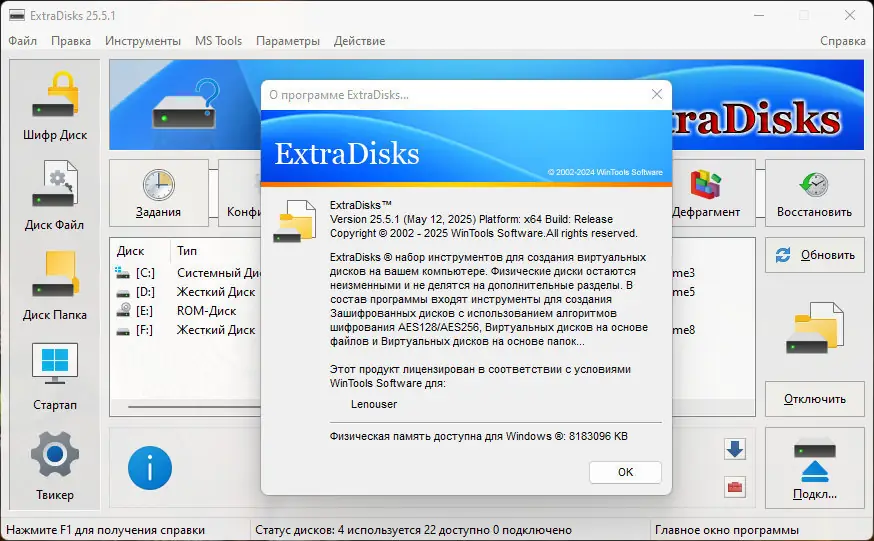
Task: Click the blue info circle icon
Action: 150,468
